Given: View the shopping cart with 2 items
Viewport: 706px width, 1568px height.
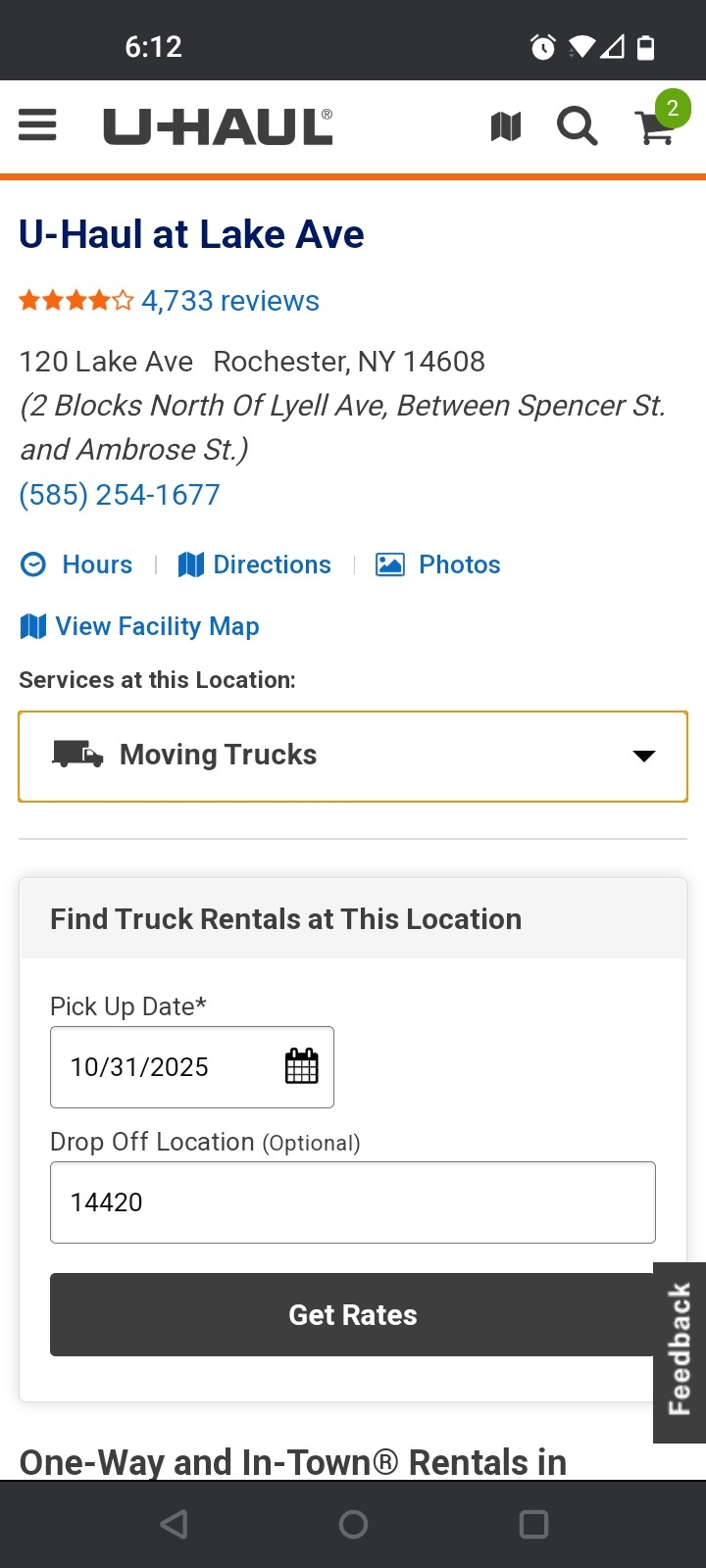Looking at the screenshot, I should (x=657, y=125).
